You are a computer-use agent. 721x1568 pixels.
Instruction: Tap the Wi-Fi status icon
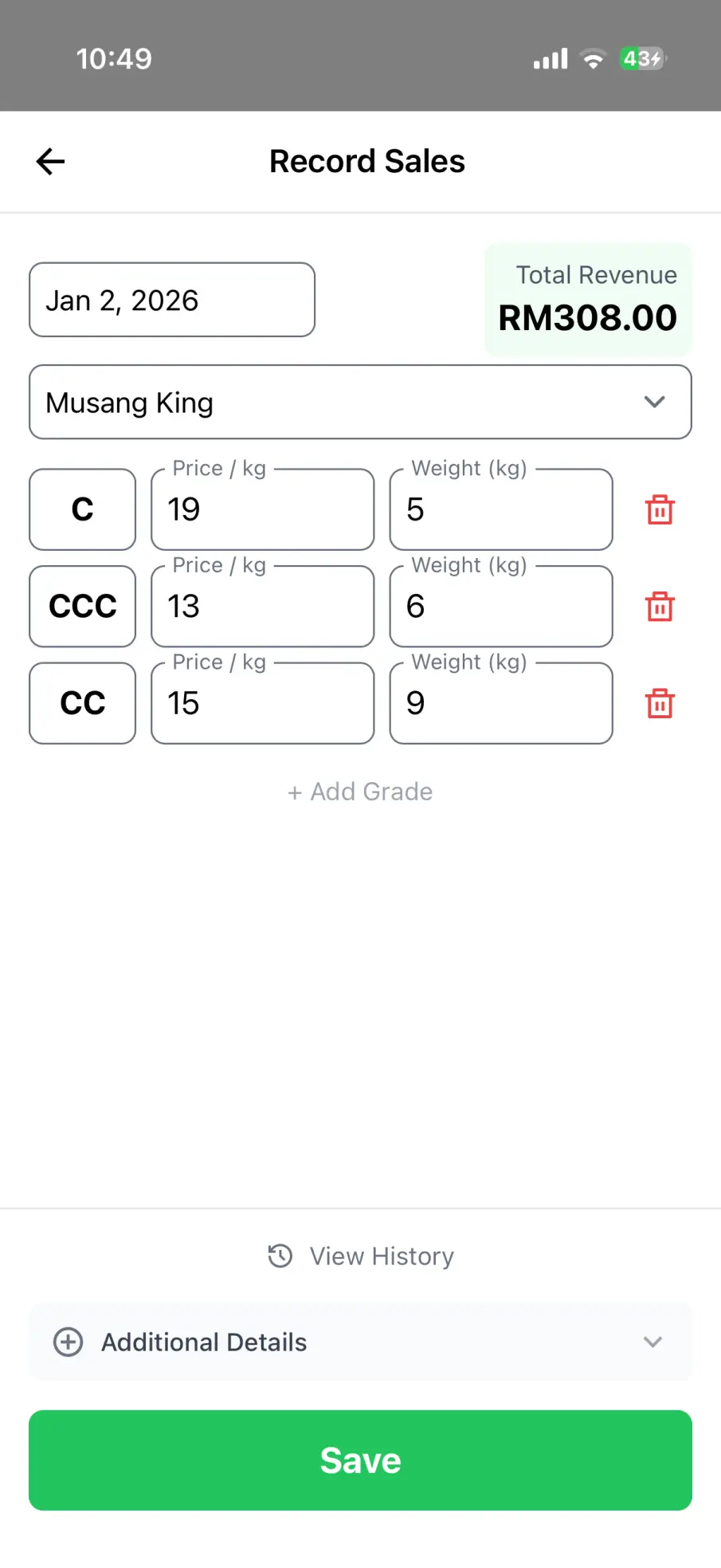(x=593, y=59)
